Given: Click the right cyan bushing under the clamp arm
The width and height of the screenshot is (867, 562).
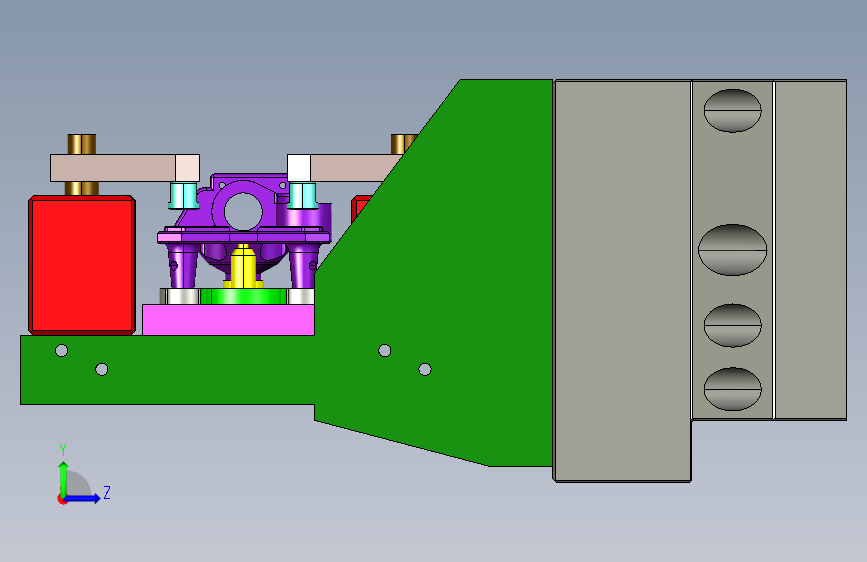Looking at the screenshot, I should click(x=302, y=195).
